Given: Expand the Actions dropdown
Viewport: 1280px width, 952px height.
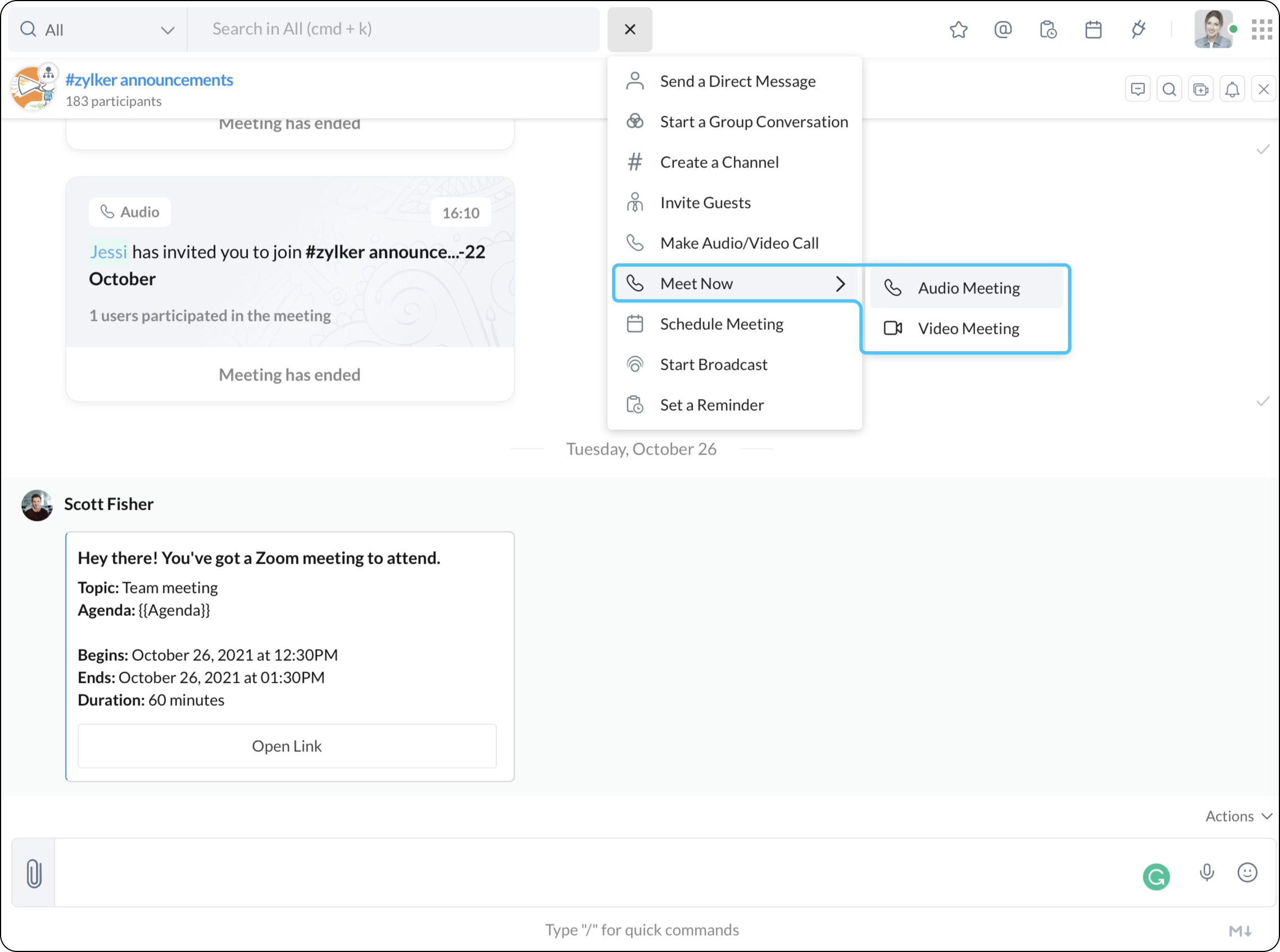Looking at the screenshot, I should coord(1238,816).
